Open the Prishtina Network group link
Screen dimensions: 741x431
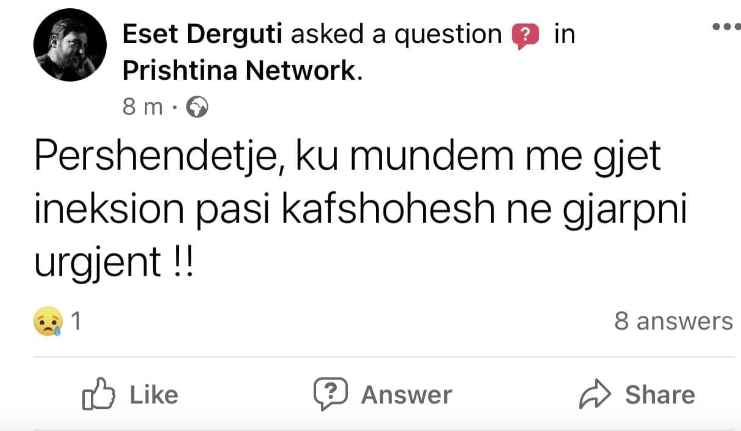[238, 70]
